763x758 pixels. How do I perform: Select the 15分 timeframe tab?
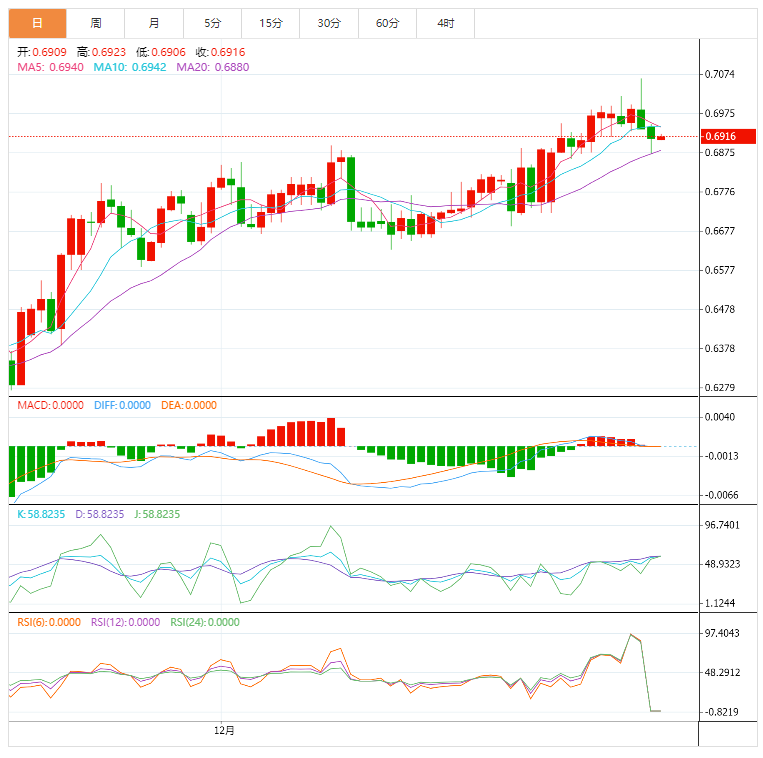coord(270,22)
